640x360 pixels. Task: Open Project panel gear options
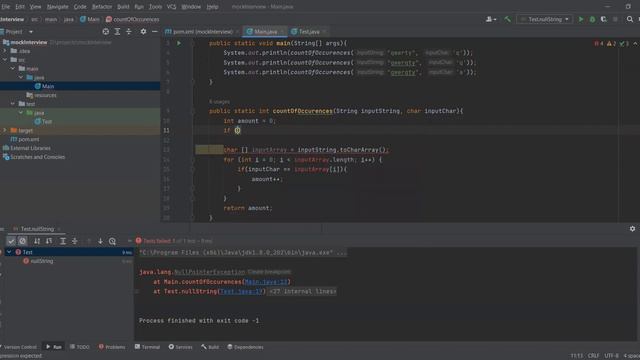[x=143, y=31]
